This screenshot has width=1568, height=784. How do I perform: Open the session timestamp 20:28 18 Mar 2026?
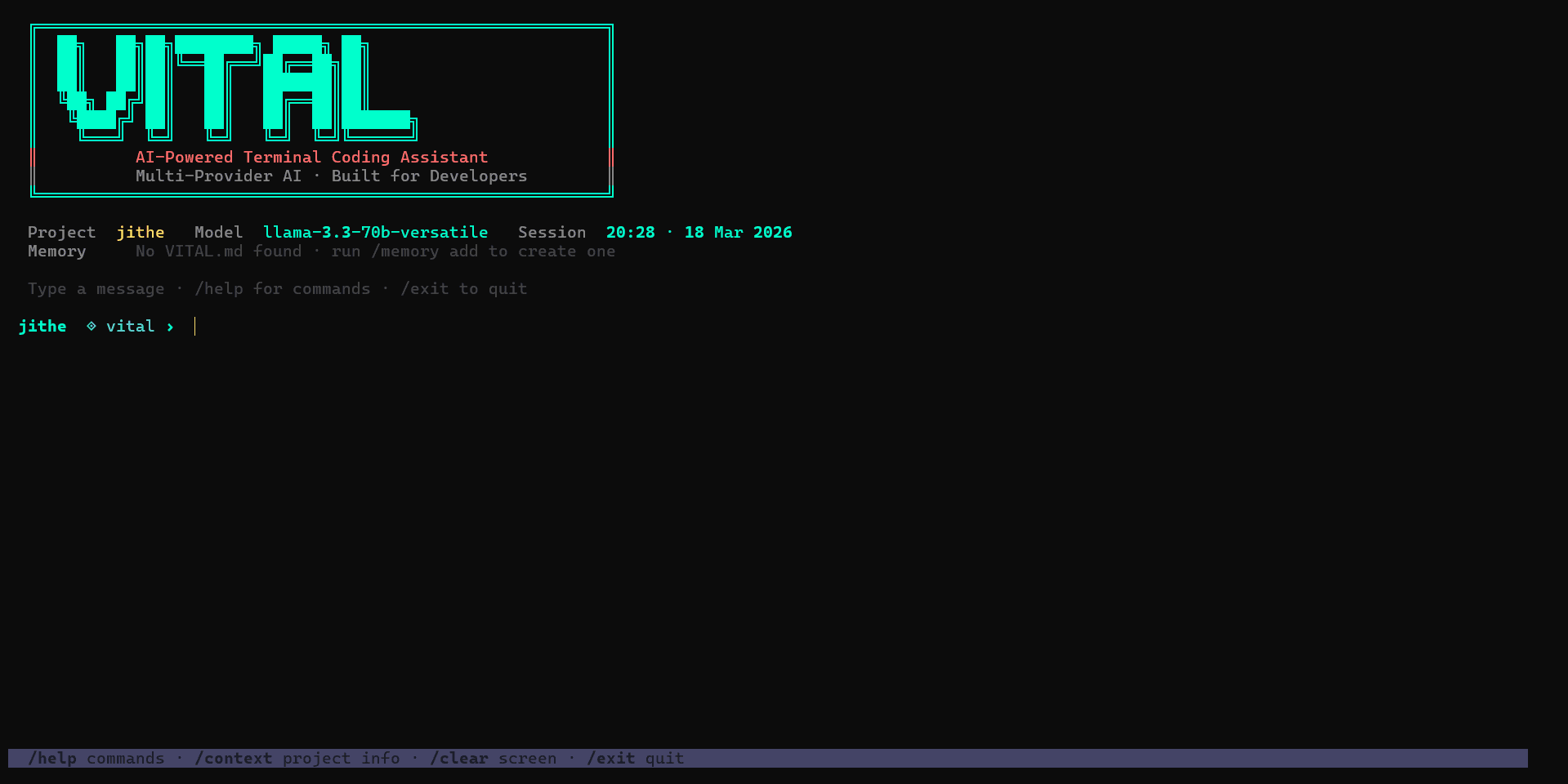pos(699,232)
